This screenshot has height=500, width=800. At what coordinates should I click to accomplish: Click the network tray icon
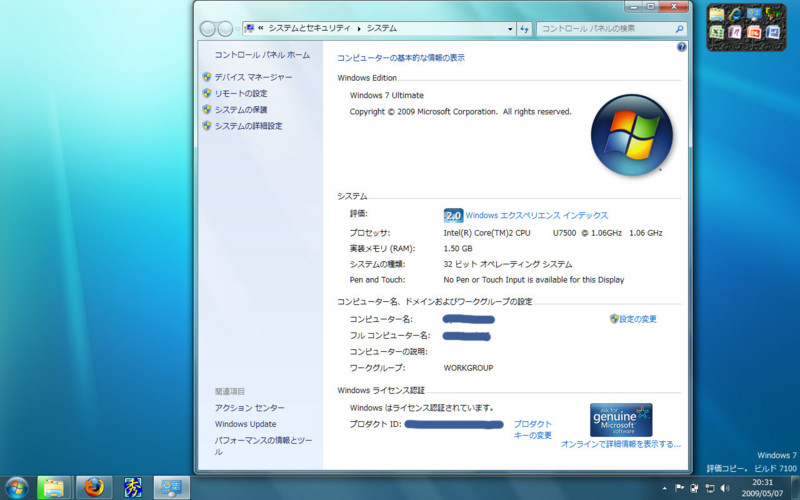(710, 488)
